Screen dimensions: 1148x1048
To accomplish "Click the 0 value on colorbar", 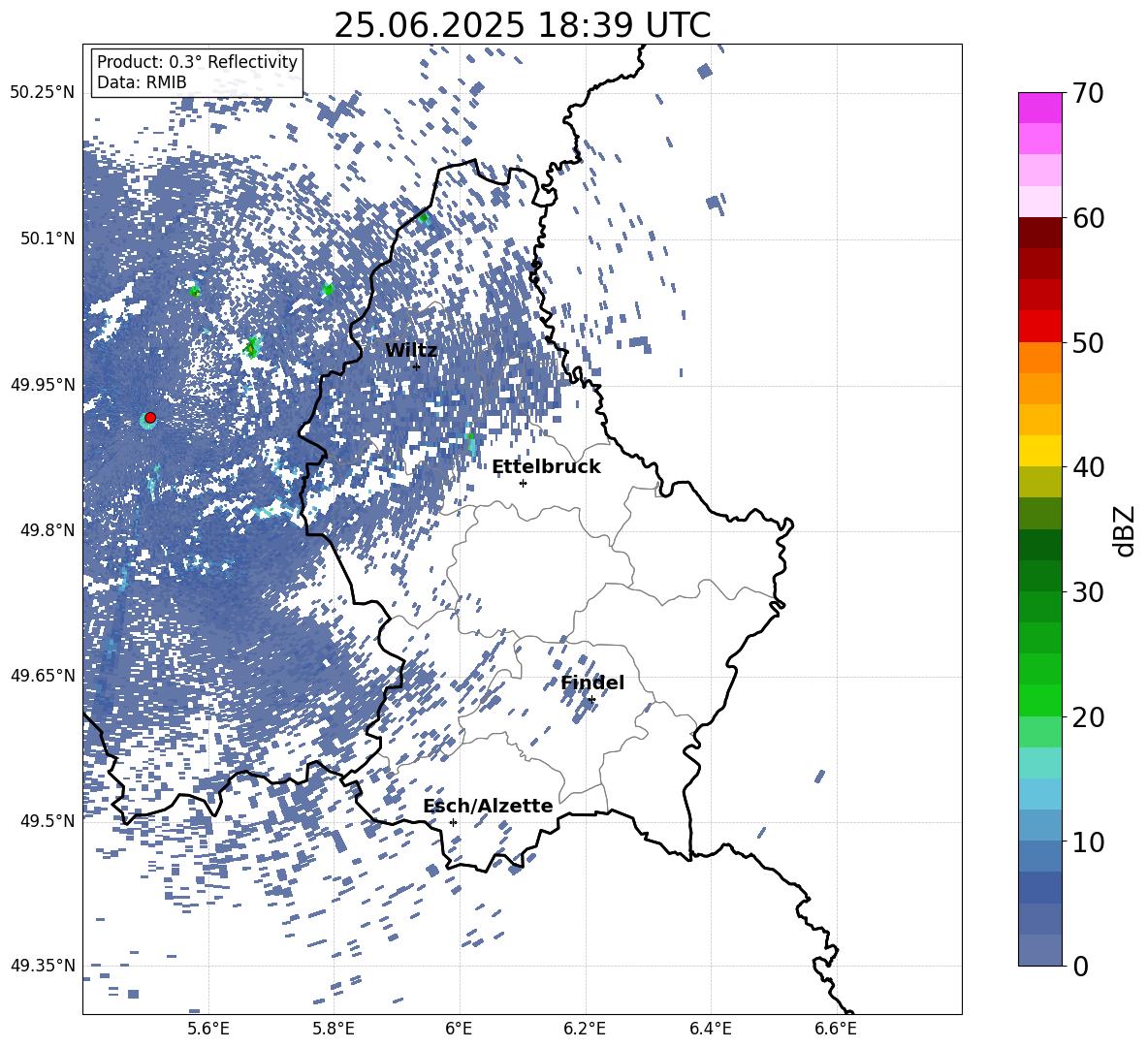I will click(1081, 966).
